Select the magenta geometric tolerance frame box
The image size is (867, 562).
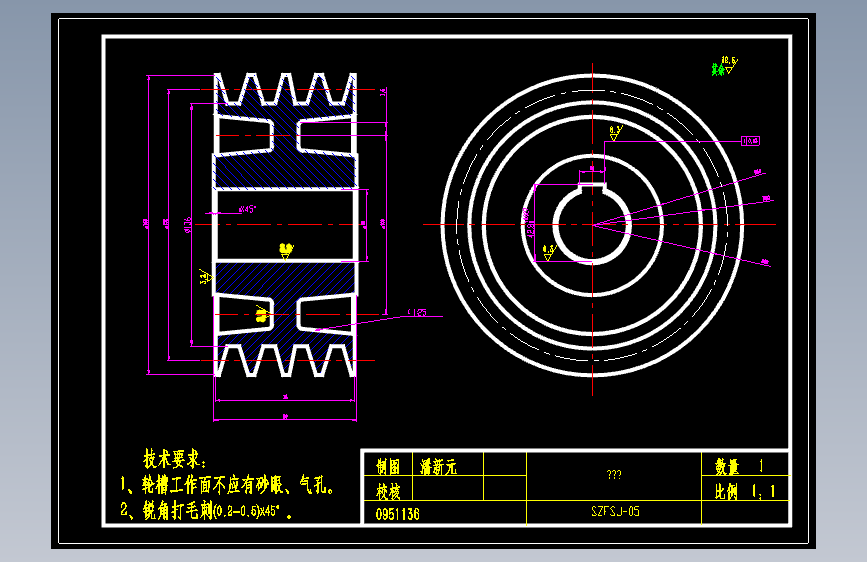pyautogui.click(x=750, y=141)
